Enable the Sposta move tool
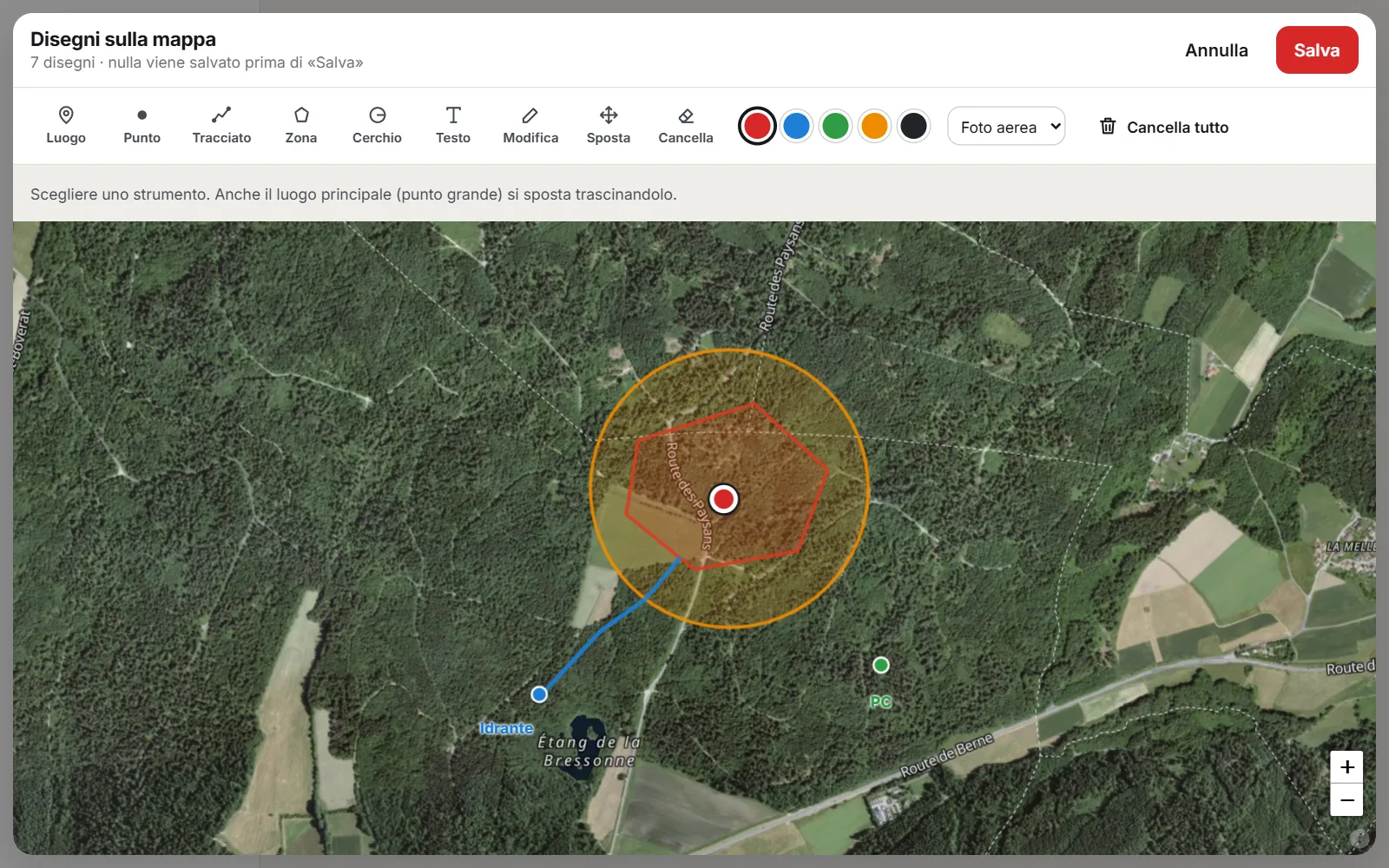 [x=609, y=126]
